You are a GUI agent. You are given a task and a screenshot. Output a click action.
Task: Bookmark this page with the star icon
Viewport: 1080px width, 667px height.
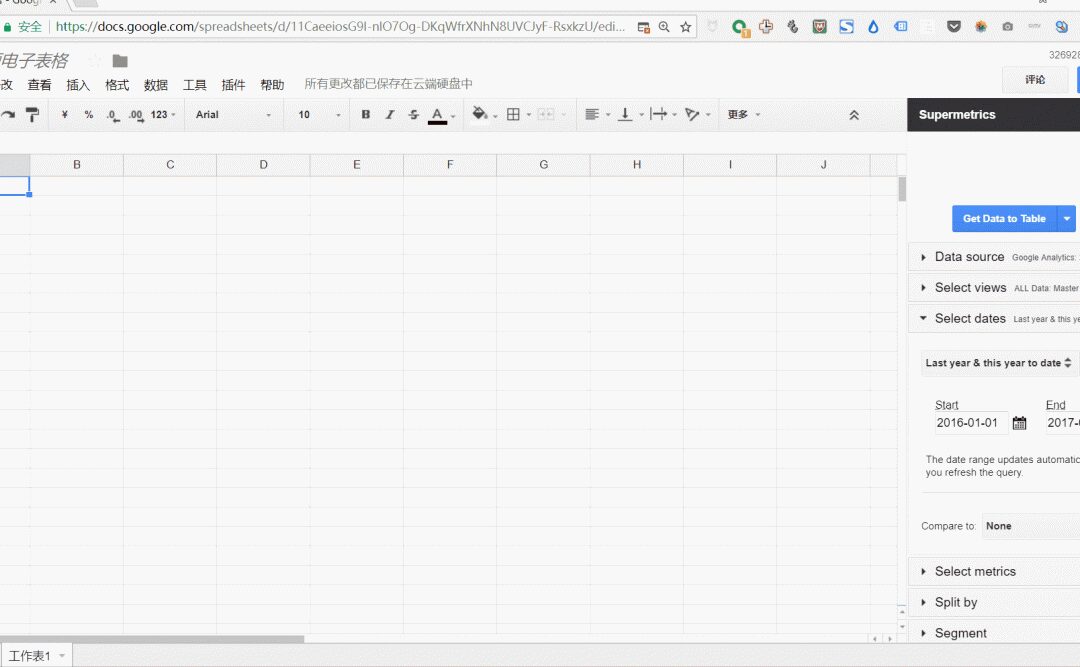[x=685, y=27]
